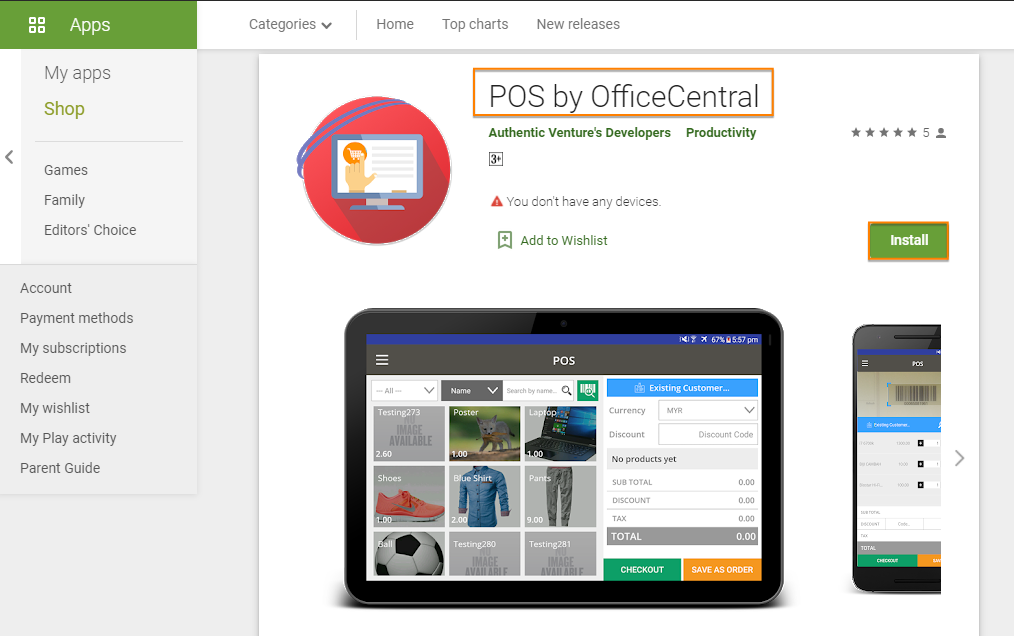Click the green Install button
This screenshot has width=1014, height=636.
click(x=908, y=241)
